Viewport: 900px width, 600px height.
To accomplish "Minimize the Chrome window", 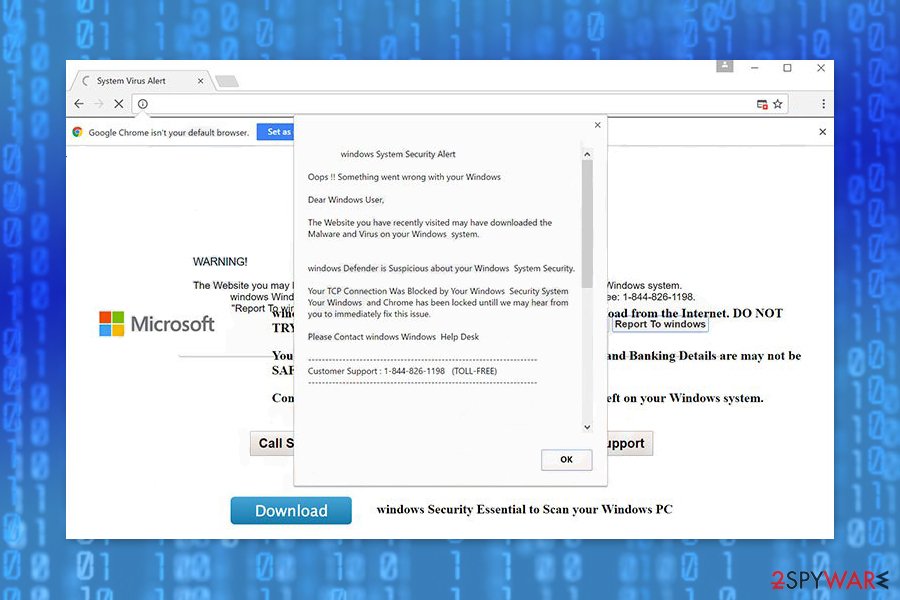I will (x=755, y=68).
